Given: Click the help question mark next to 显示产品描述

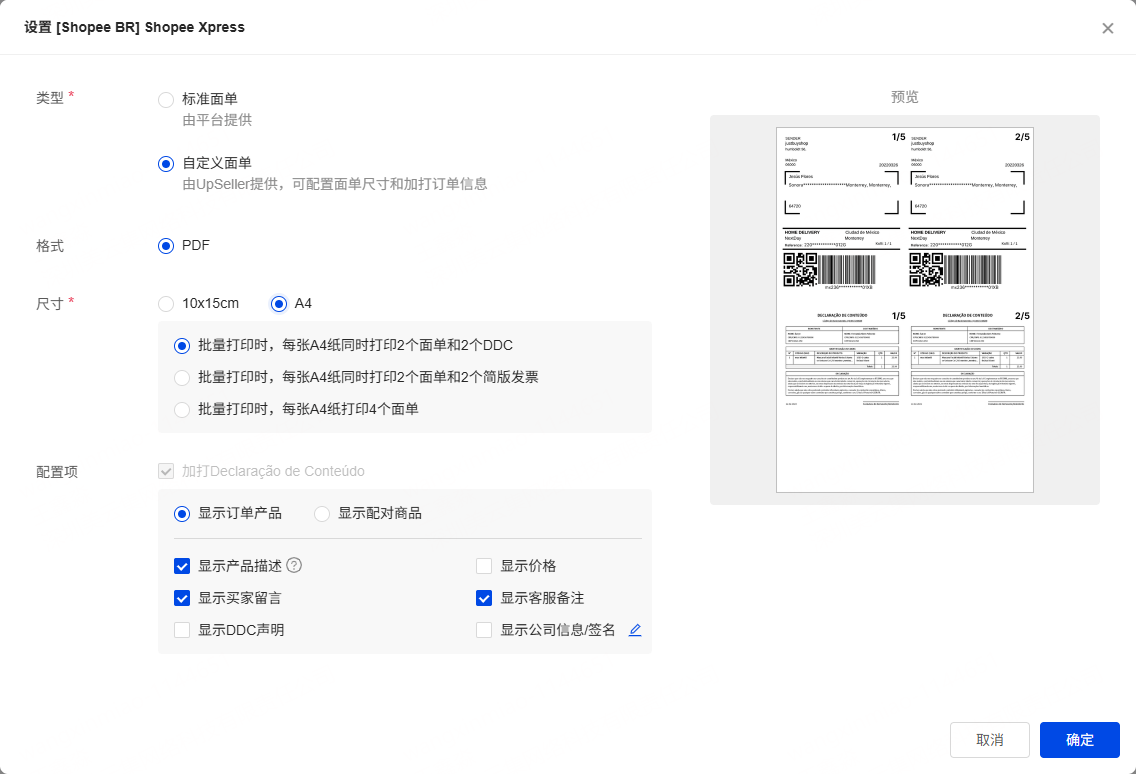Looking at the screenshot, I should coord(294,565).
